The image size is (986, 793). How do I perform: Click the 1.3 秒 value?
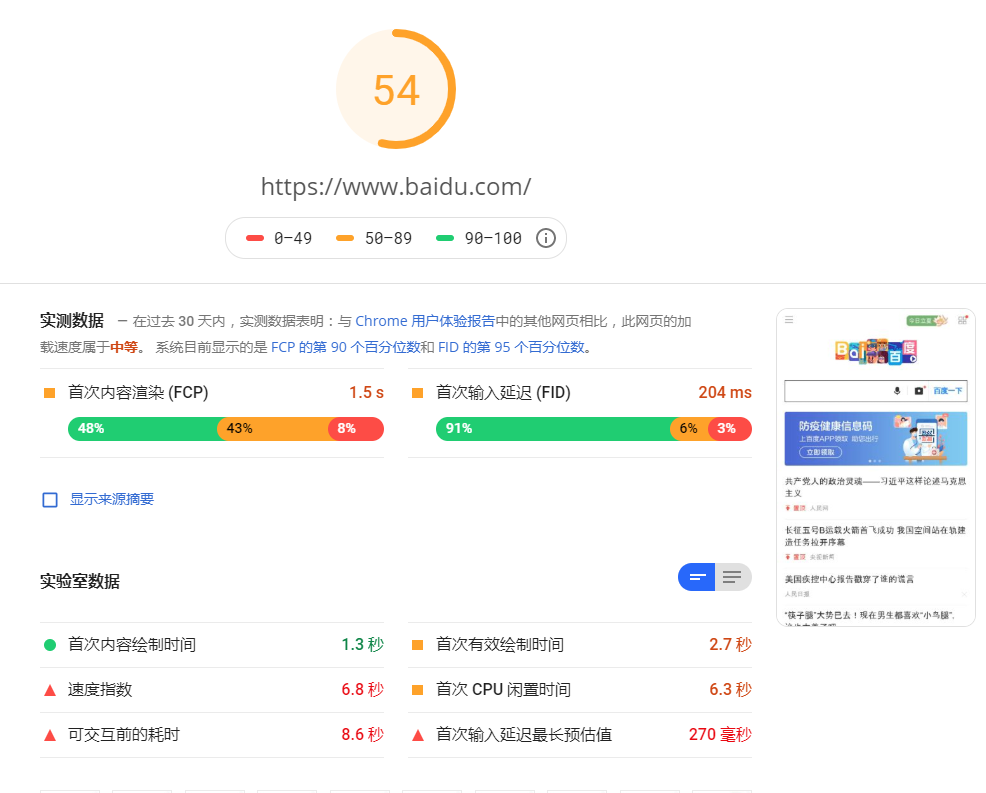(x=363, y=645)
